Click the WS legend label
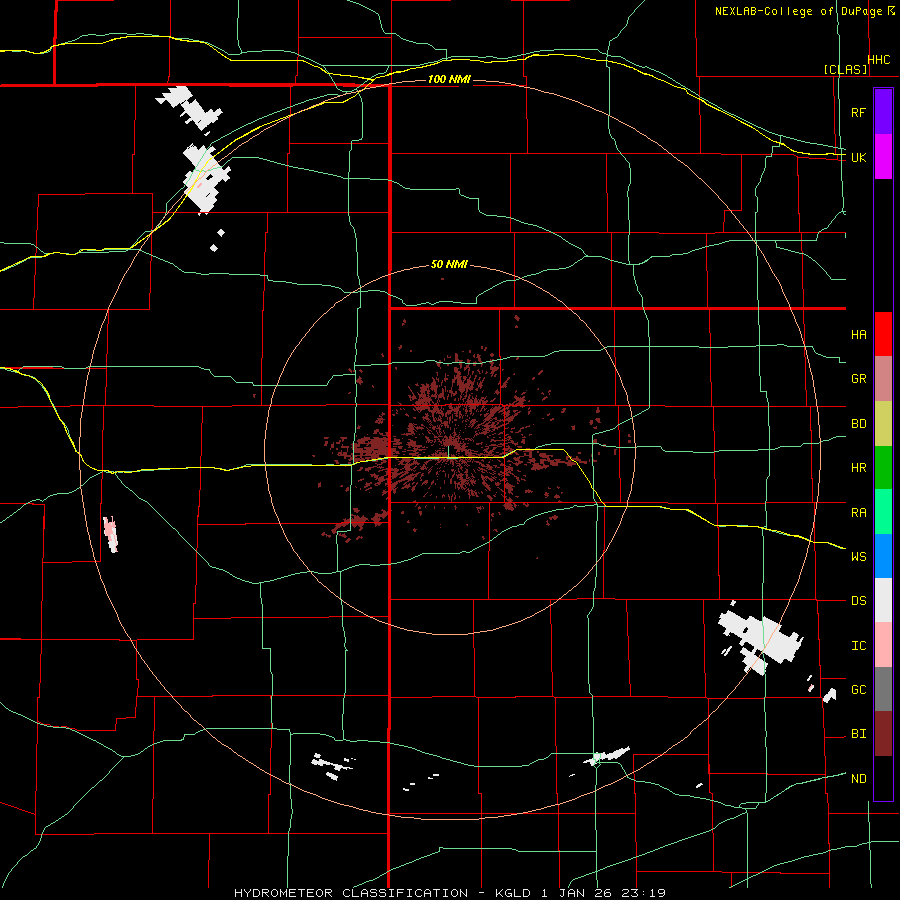This screenshot has width=900, height=900. (858, 557)
